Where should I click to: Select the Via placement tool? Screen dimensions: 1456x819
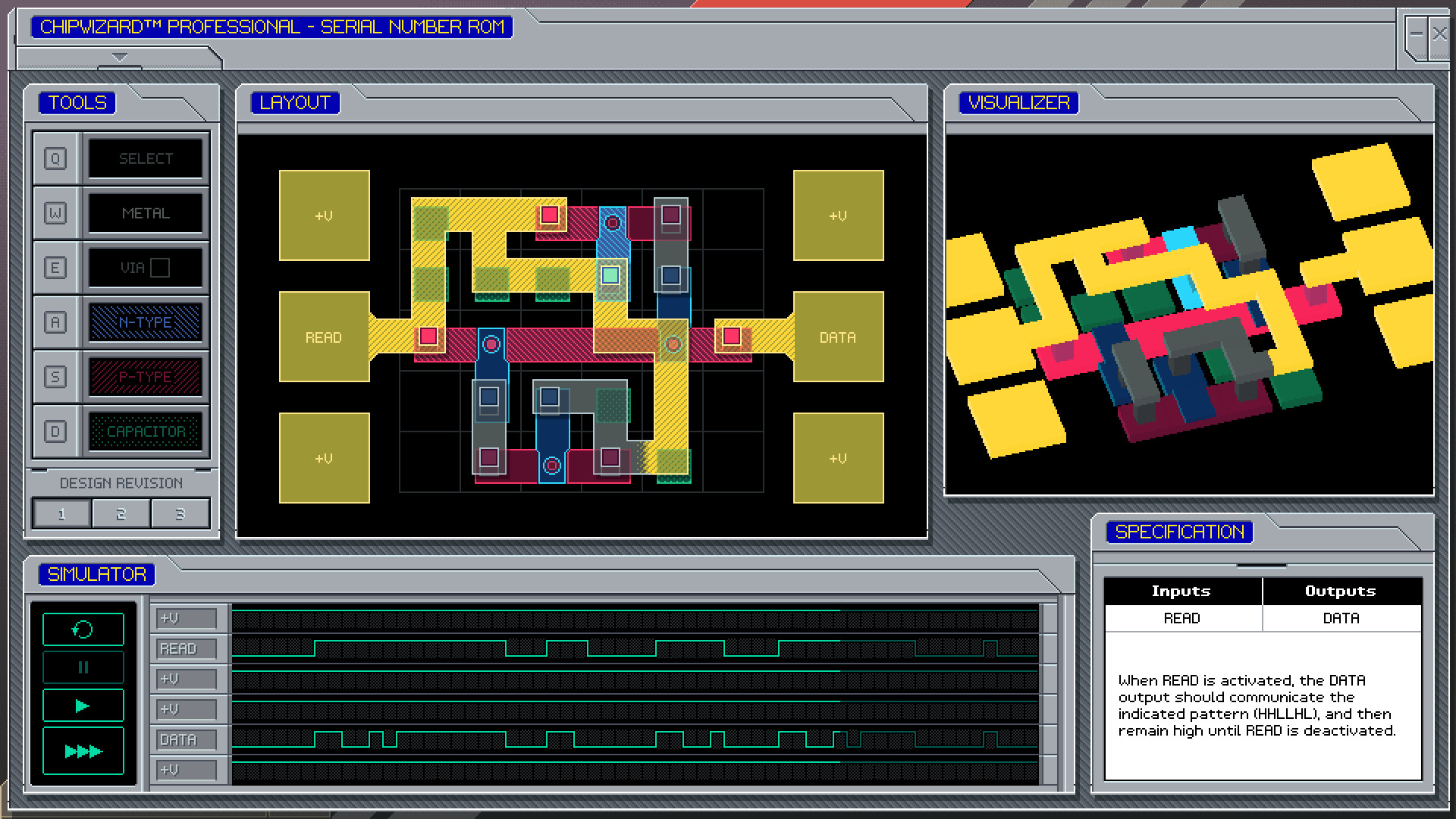144,267
